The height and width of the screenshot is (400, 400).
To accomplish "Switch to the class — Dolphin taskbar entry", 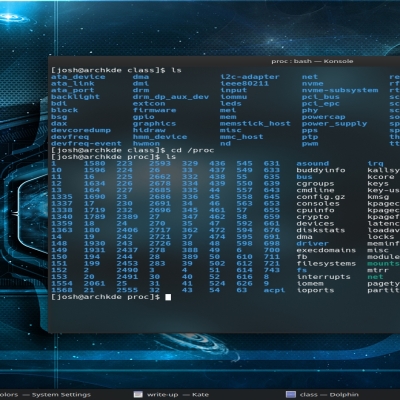I will tap(323, 395).
